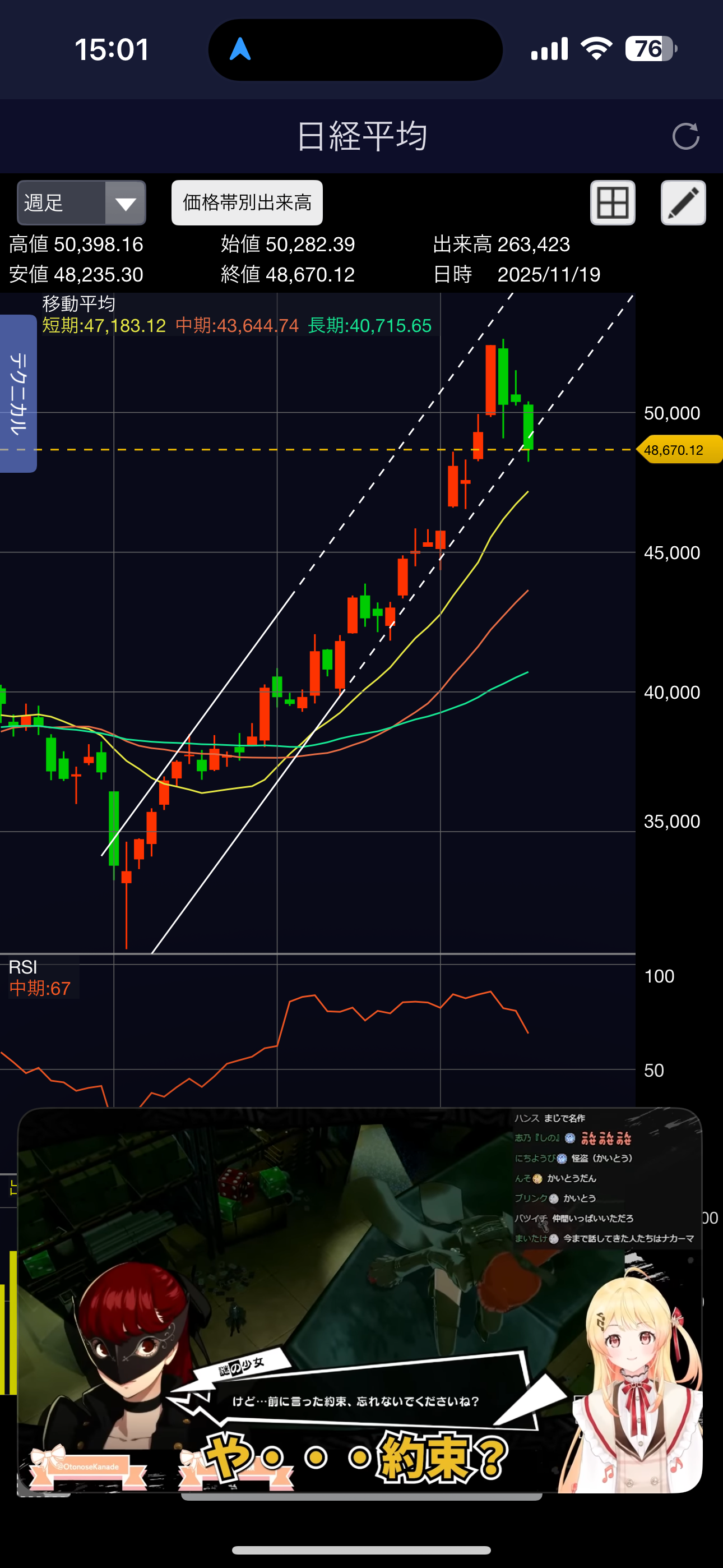Screen dimensions: 723x1568
Task: Toggle the 価格帯別出来高 volume-by-price display
Action: (x=247, y=202)
